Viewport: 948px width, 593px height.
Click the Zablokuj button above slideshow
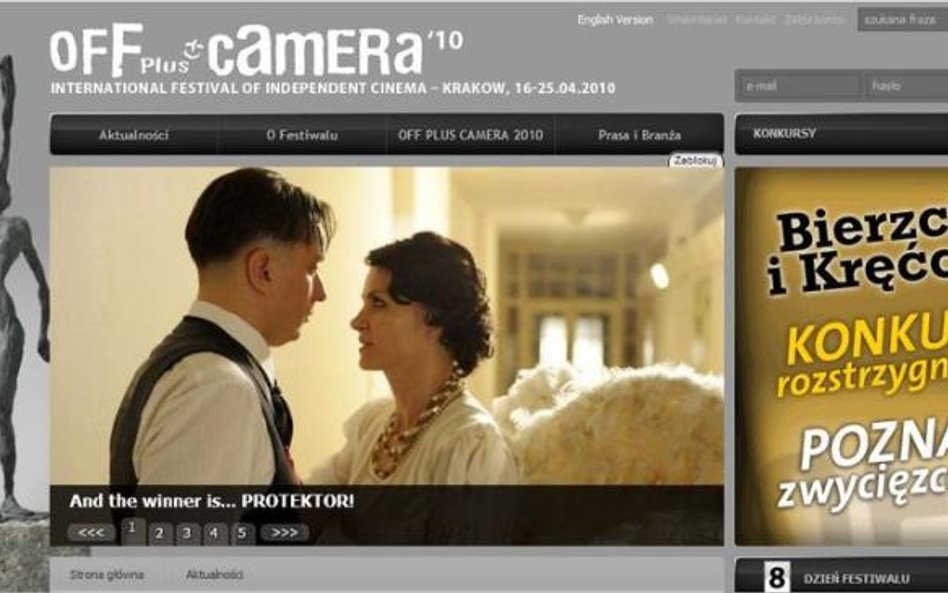[x=695, y=161]
